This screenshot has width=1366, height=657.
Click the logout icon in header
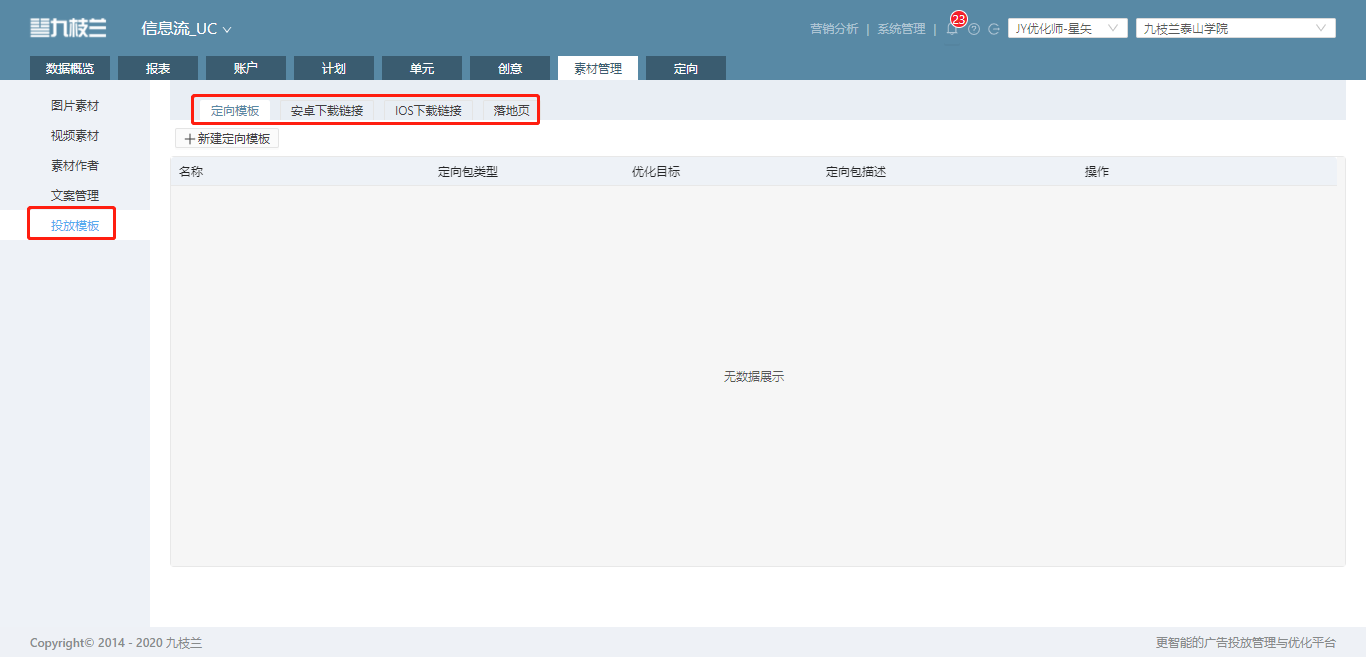[994, 29]
